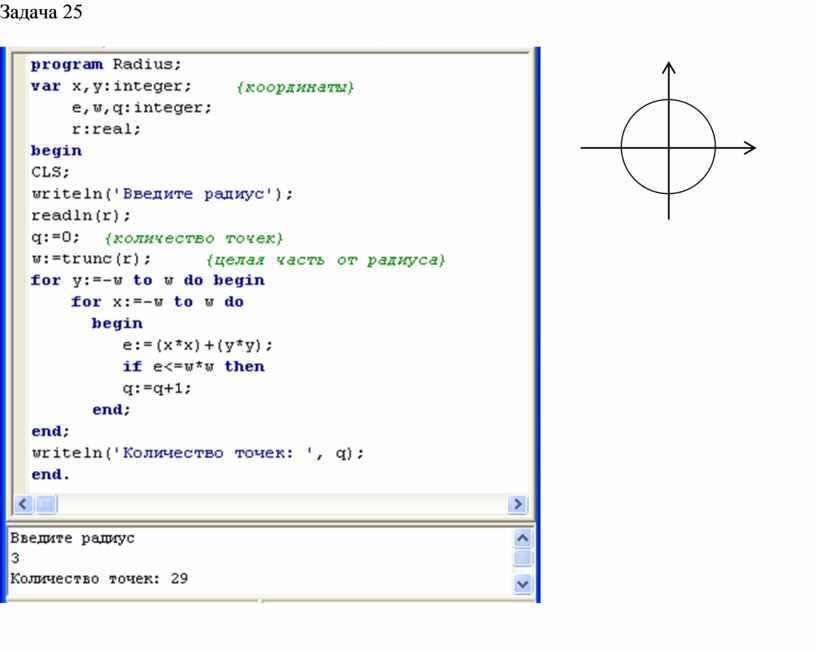Click the writeln 'Количество точек: ' line
816x651 pixels.
pyautogui.click(x=198, y=453)
